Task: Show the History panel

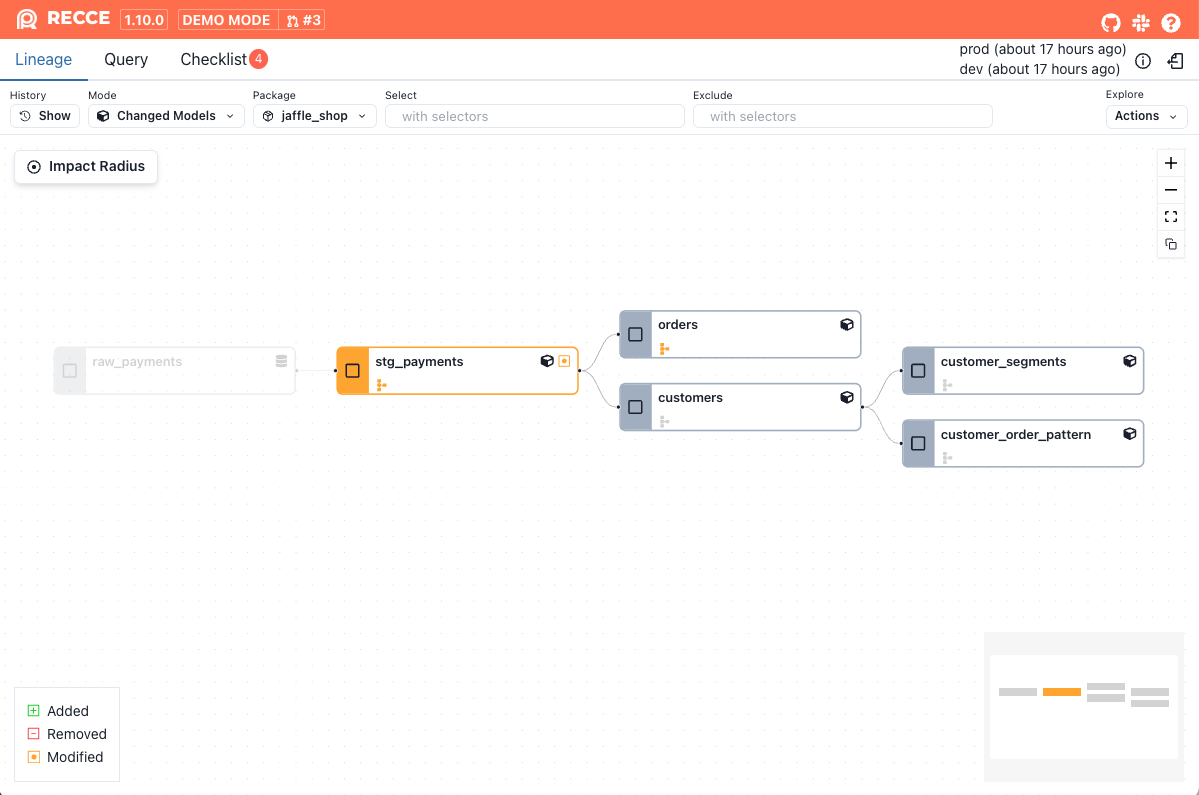Action: [45, 116]
